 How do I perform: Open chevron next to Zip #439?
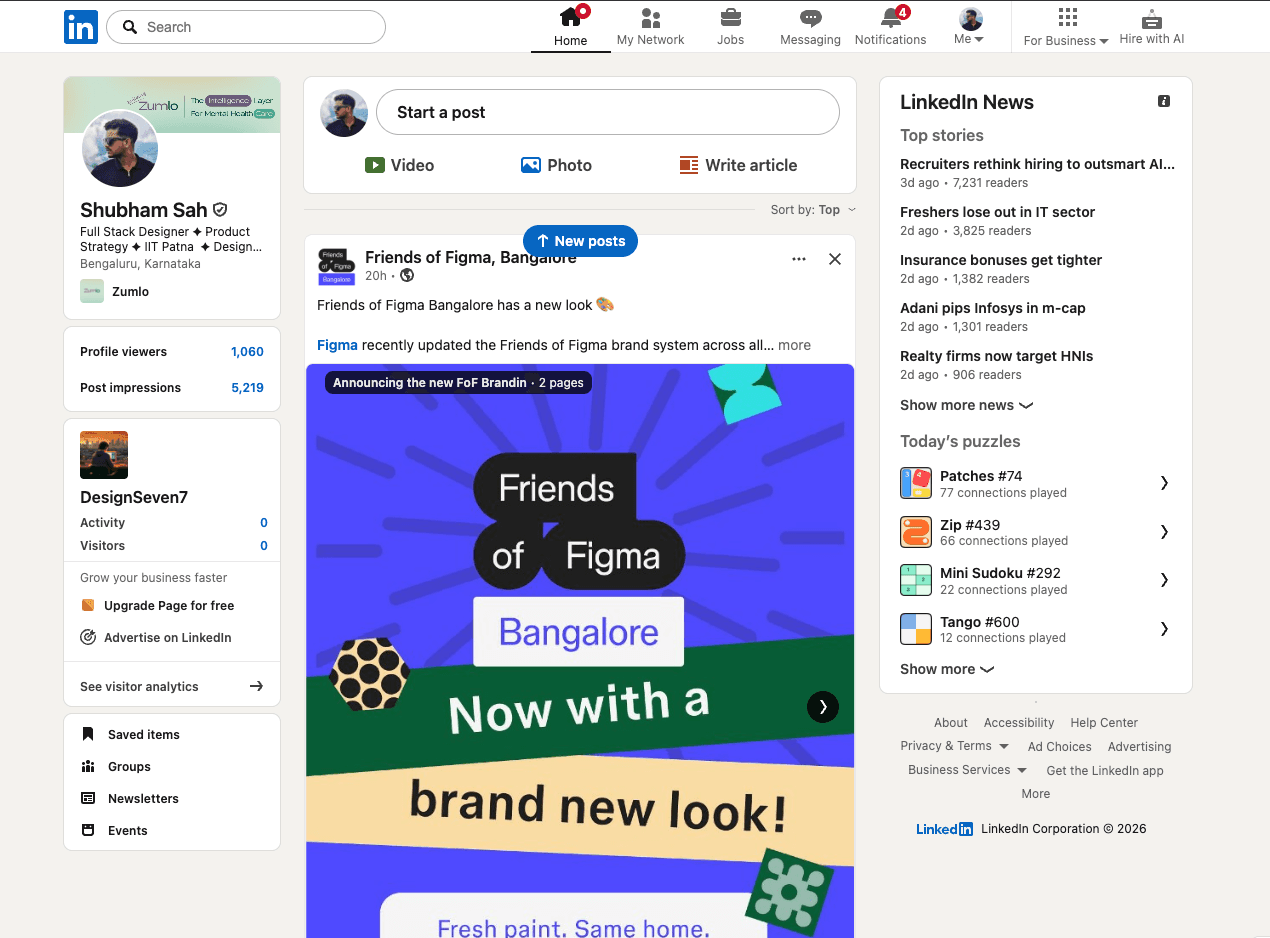[x=1164, y=532]
